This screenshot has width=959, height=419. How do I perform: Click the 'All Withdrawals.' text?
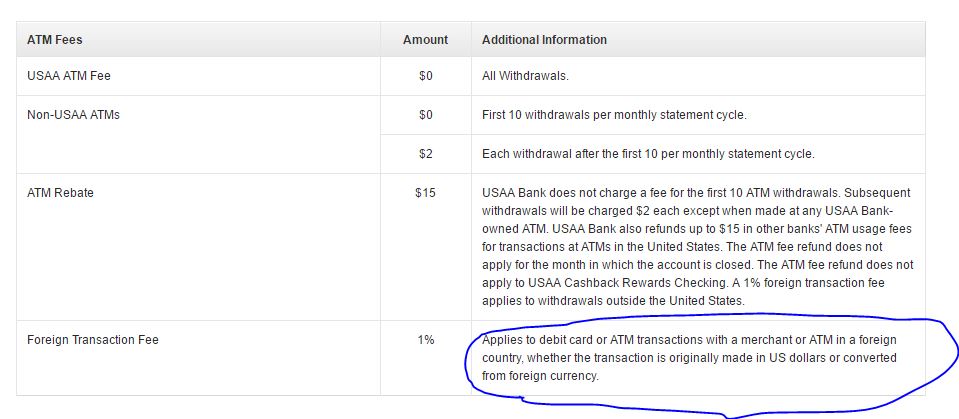click(525, 76)
